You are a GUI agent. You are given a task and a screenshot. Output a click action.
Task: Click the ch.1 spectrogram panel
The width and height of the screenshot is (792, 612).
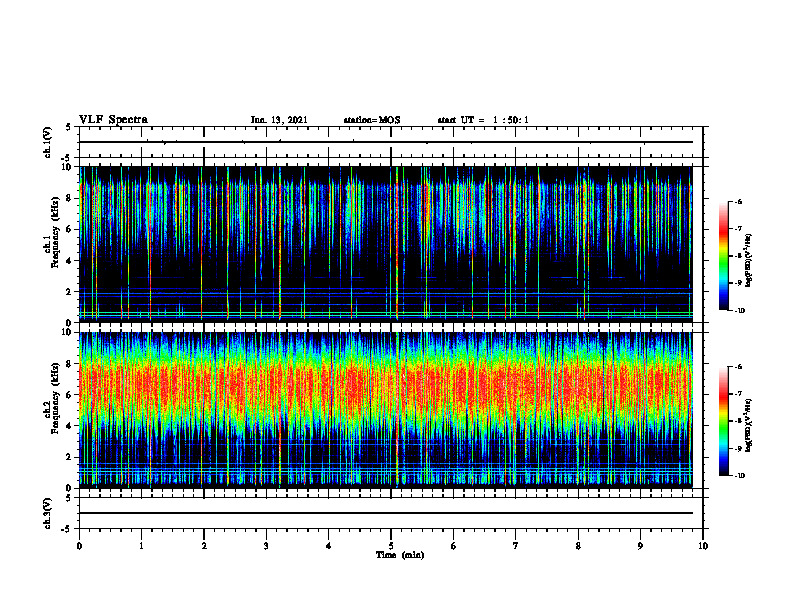tap(385, 244)
